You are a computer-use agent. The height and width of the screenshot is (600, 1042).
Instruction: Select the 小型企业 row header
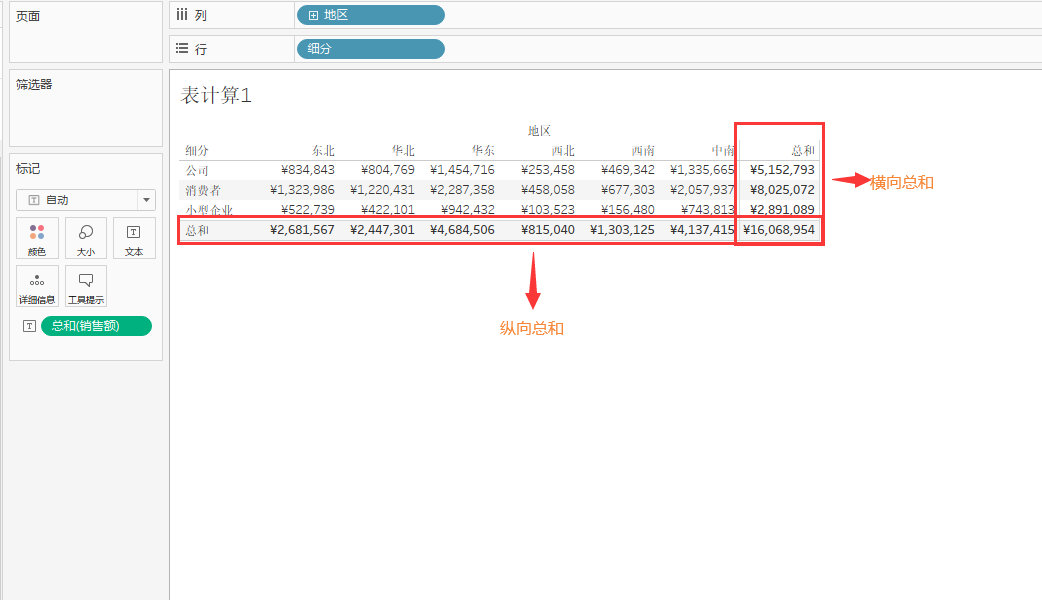(209, 210)
